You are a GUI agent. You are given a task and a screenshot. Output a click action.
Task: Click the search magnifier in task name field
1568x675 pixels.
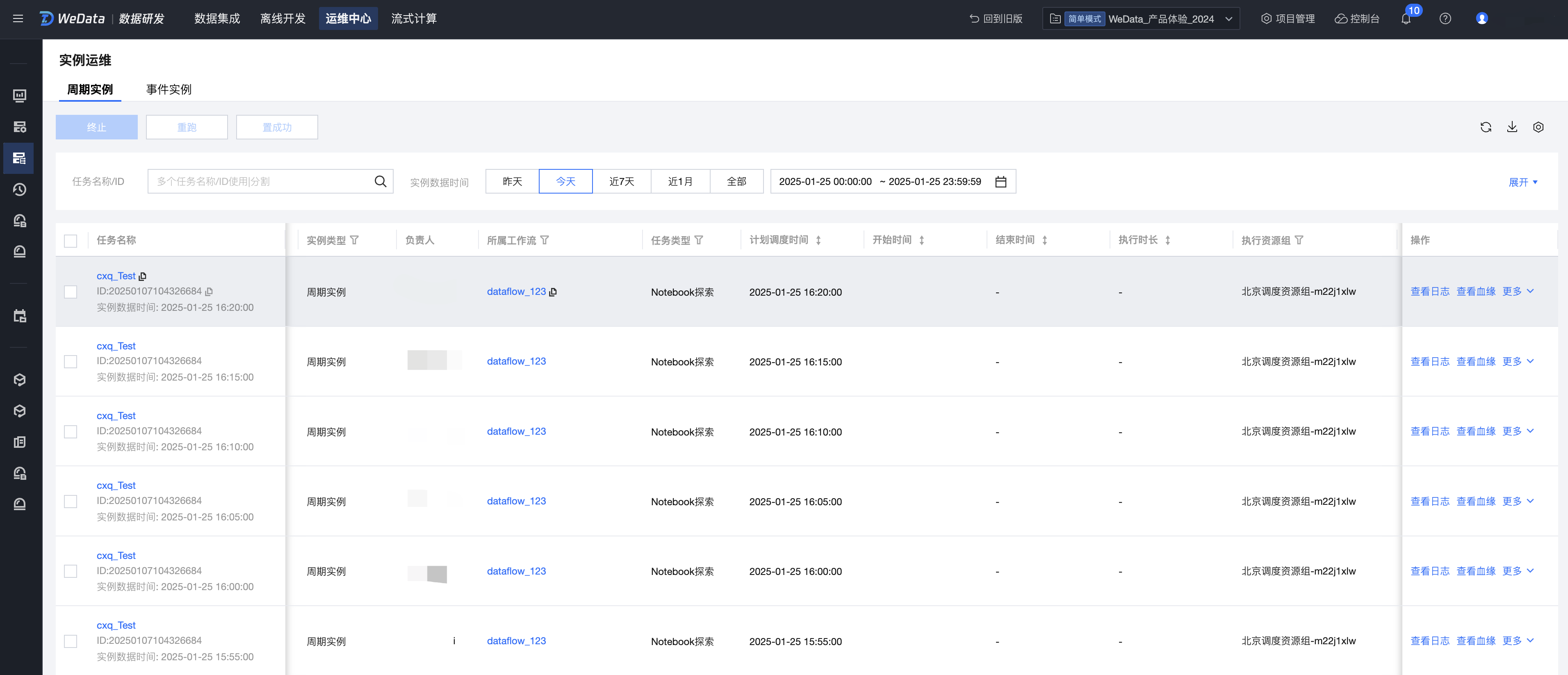click(380, 181)
